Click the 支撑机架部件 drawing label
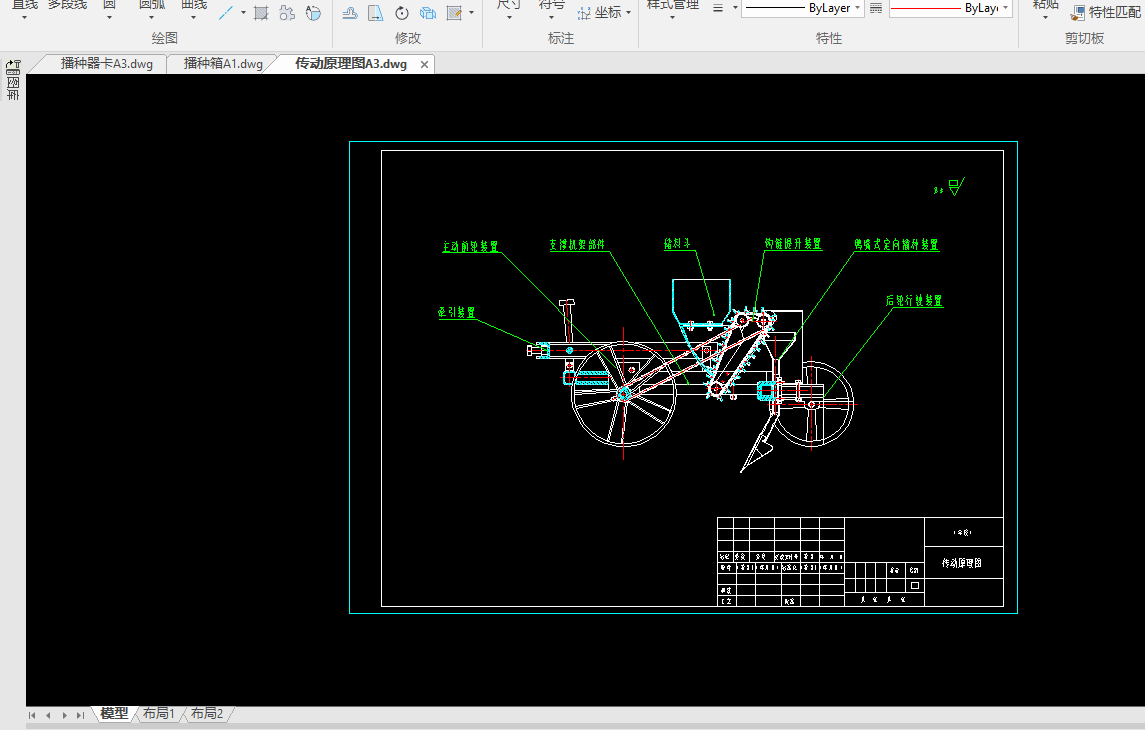The image size is (1145, 730). pyautogui.click(x=578, y=245)
